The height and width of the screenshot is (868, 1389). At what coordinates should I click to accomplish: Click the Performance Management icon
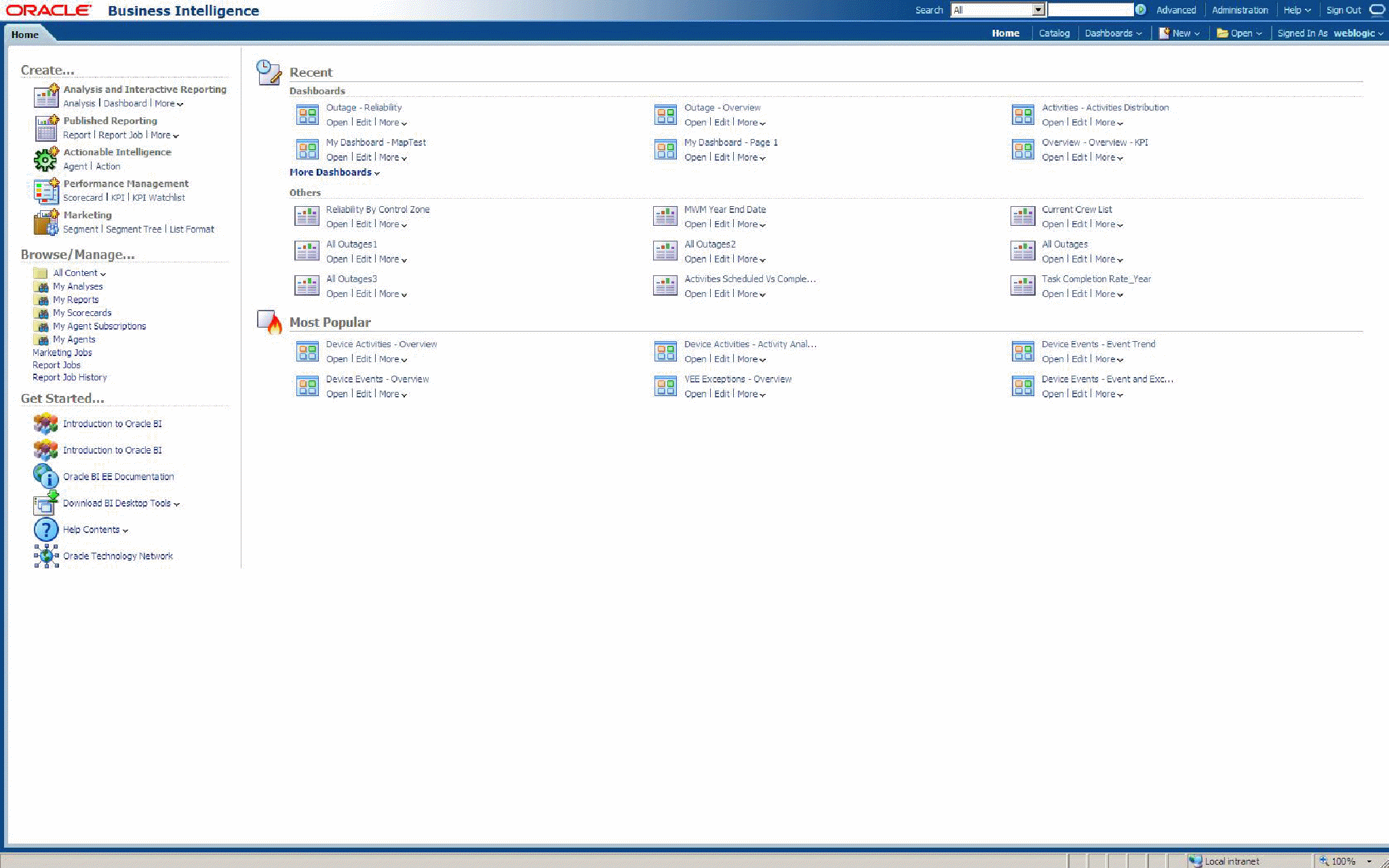(x=46, y=191)
